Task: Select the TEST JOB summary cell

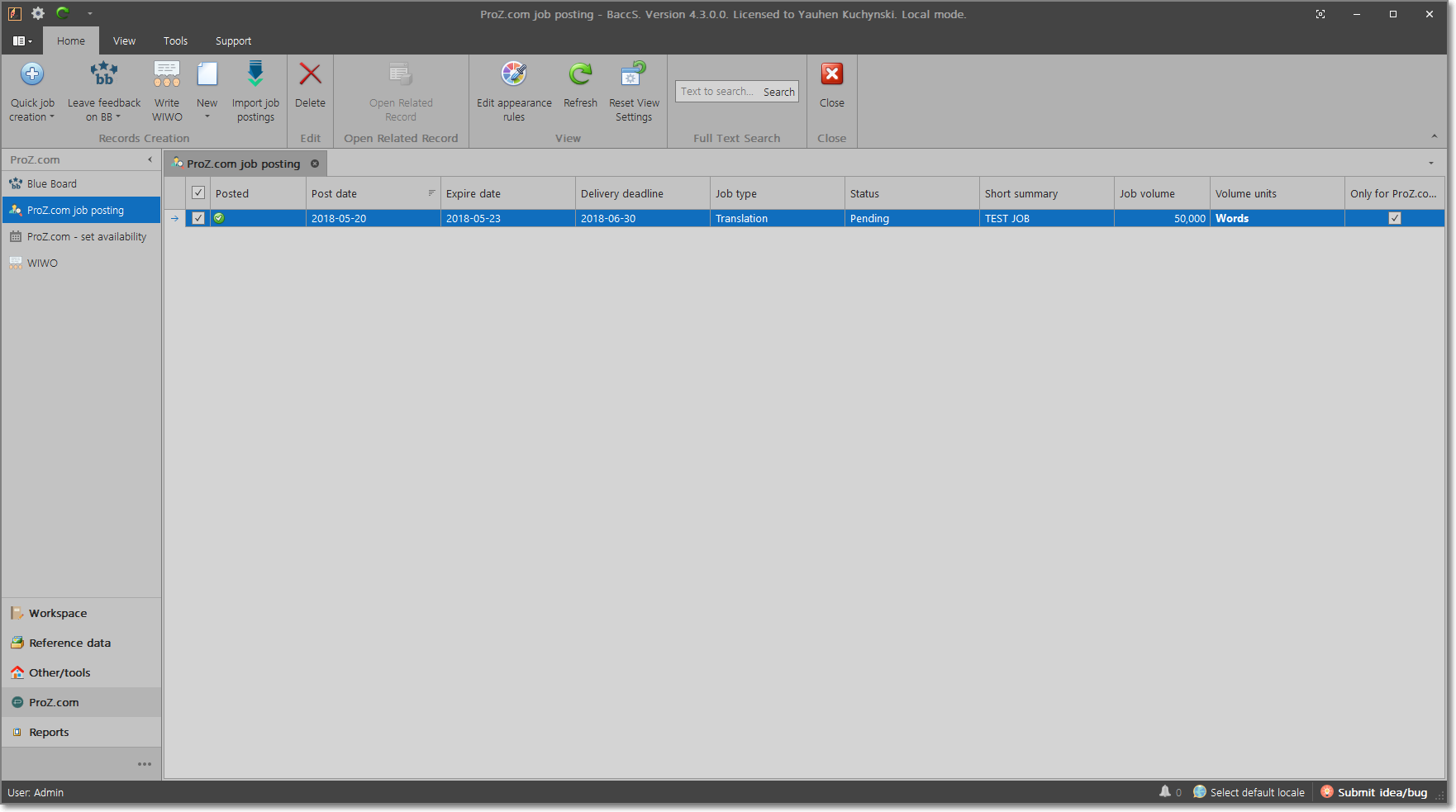Action: coord(1046,218)
